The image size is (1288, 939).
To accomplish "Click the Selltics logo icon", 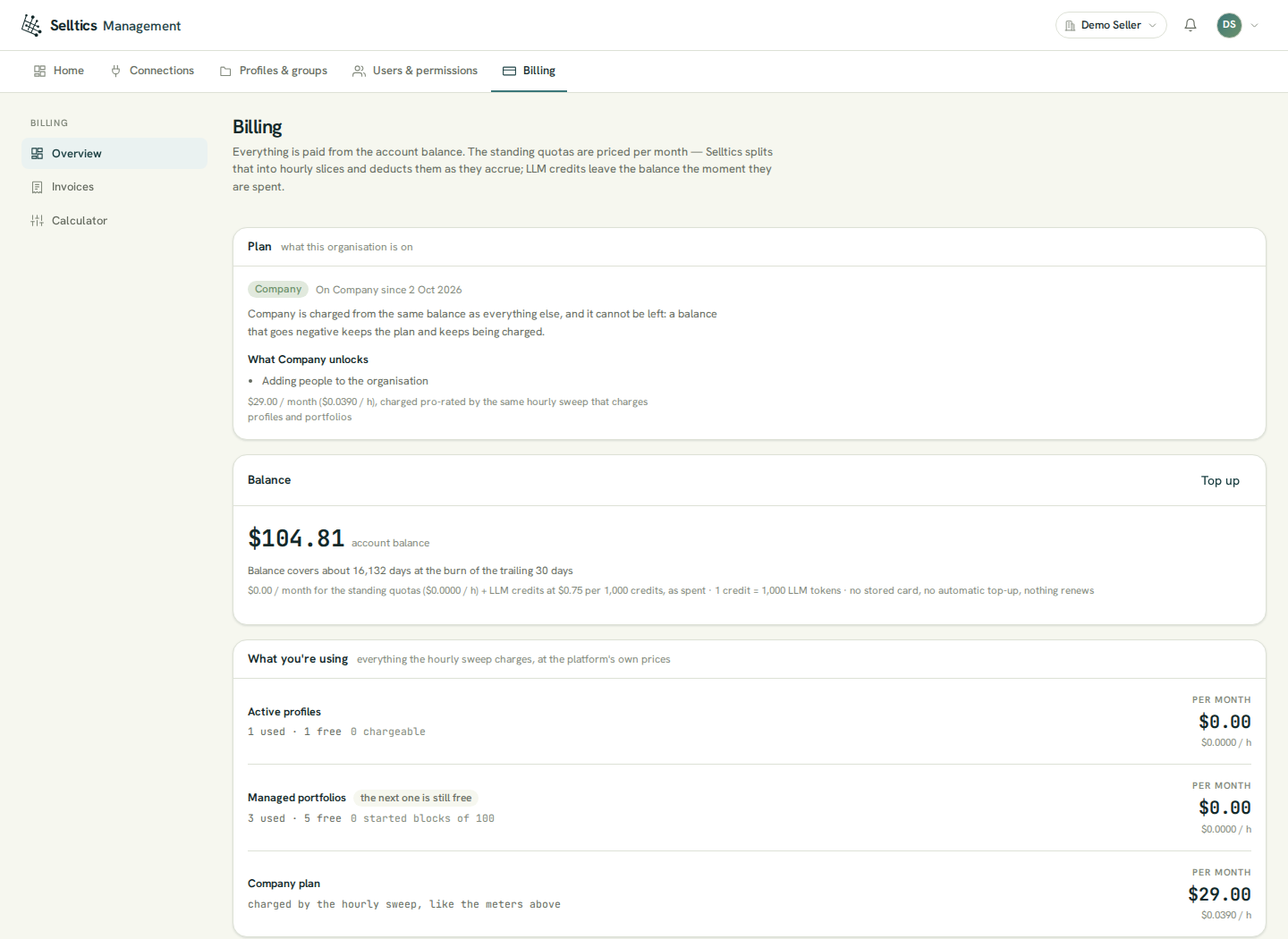I will click(x=31, y=25).
